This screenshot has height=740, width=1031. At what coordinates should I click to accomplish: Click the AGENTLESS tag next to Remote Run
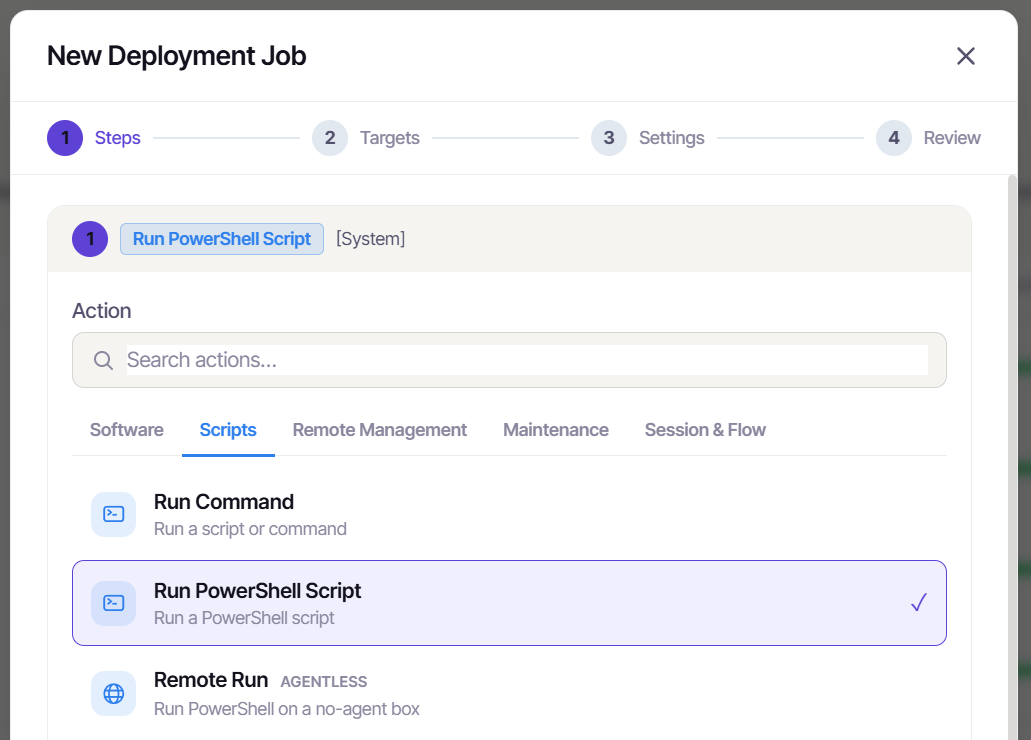pyautogui.click(x=324, y=681)
